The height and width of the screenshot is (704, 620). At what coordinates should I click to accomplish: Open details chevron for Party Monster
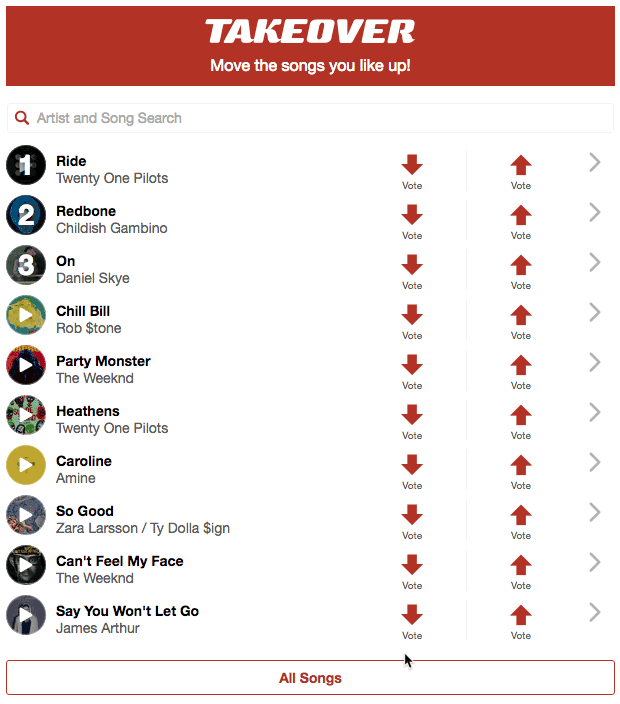594,362
